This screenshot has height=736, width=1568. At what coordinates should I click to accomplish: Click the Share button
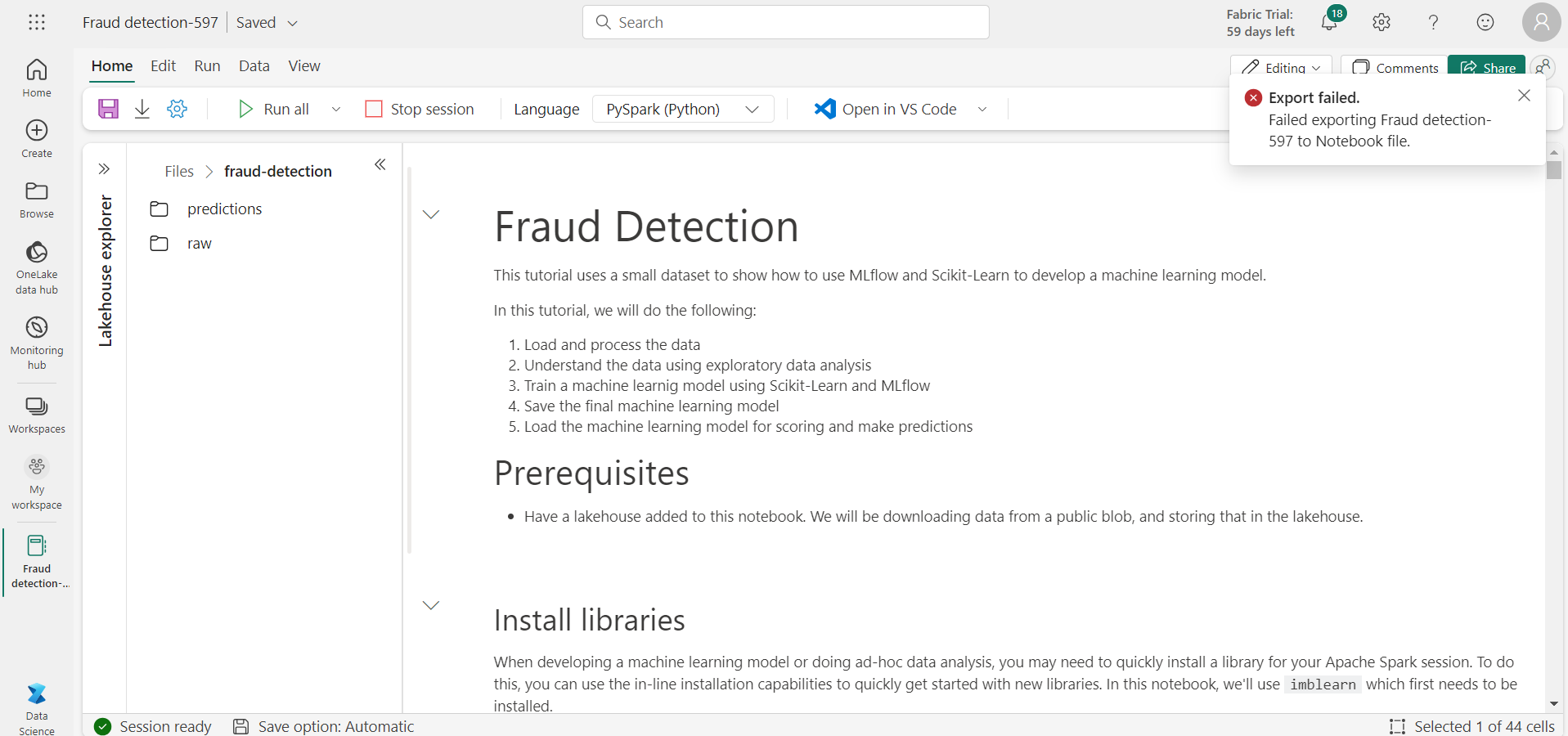(x=1486, y=67)
